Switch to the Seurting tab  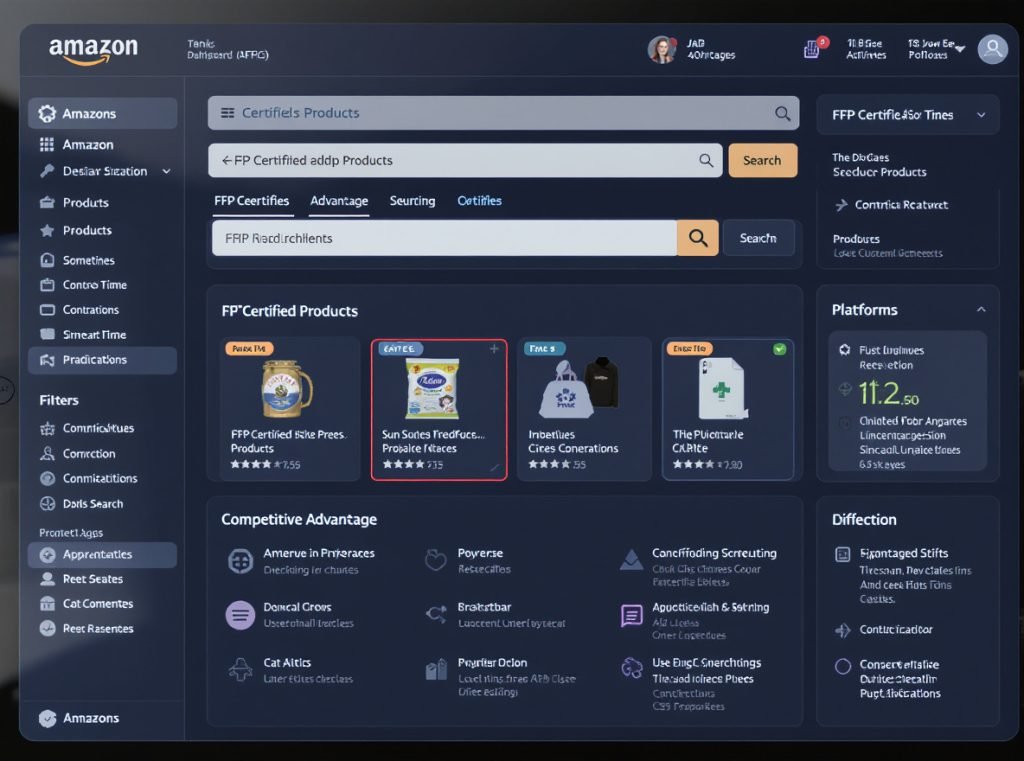click(x=412, y=201)
